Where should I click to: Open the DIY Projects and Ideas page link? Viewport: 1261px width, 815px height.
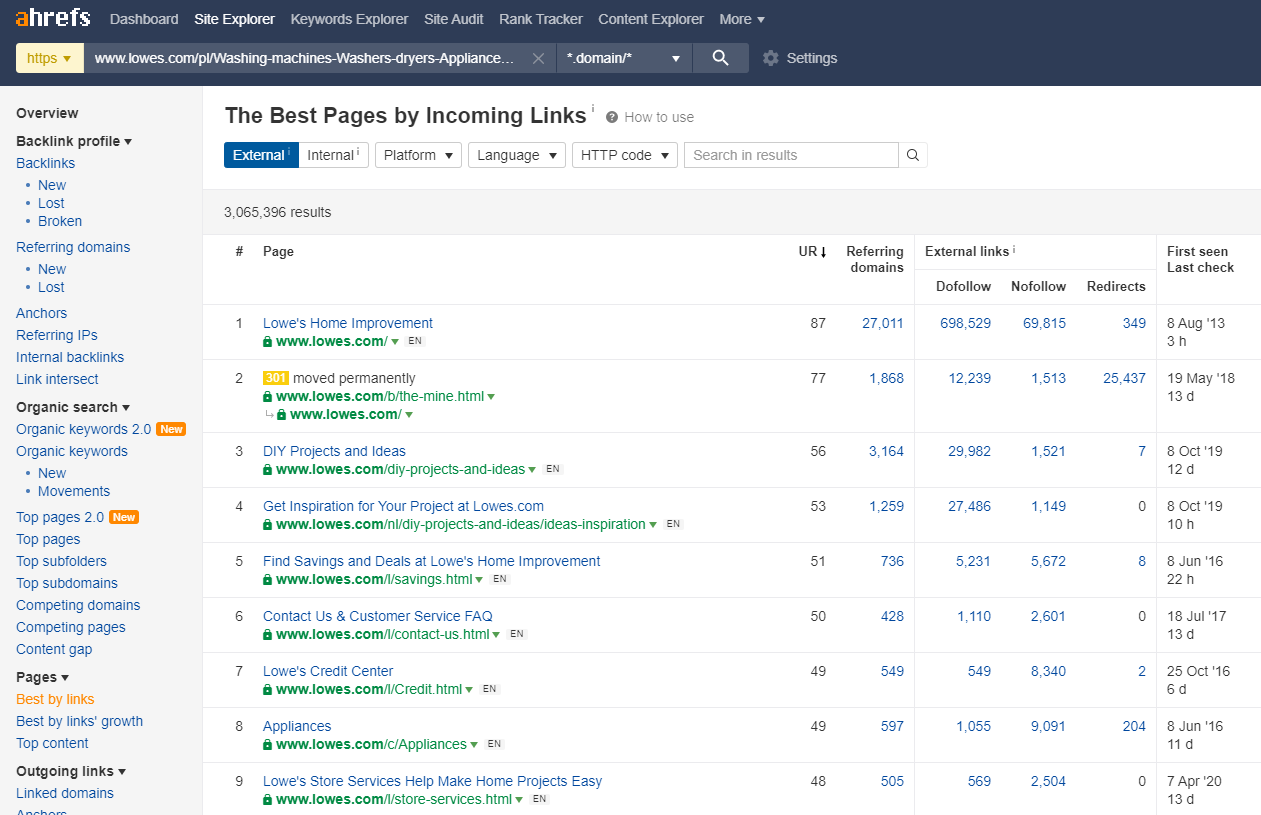point(334,451)
